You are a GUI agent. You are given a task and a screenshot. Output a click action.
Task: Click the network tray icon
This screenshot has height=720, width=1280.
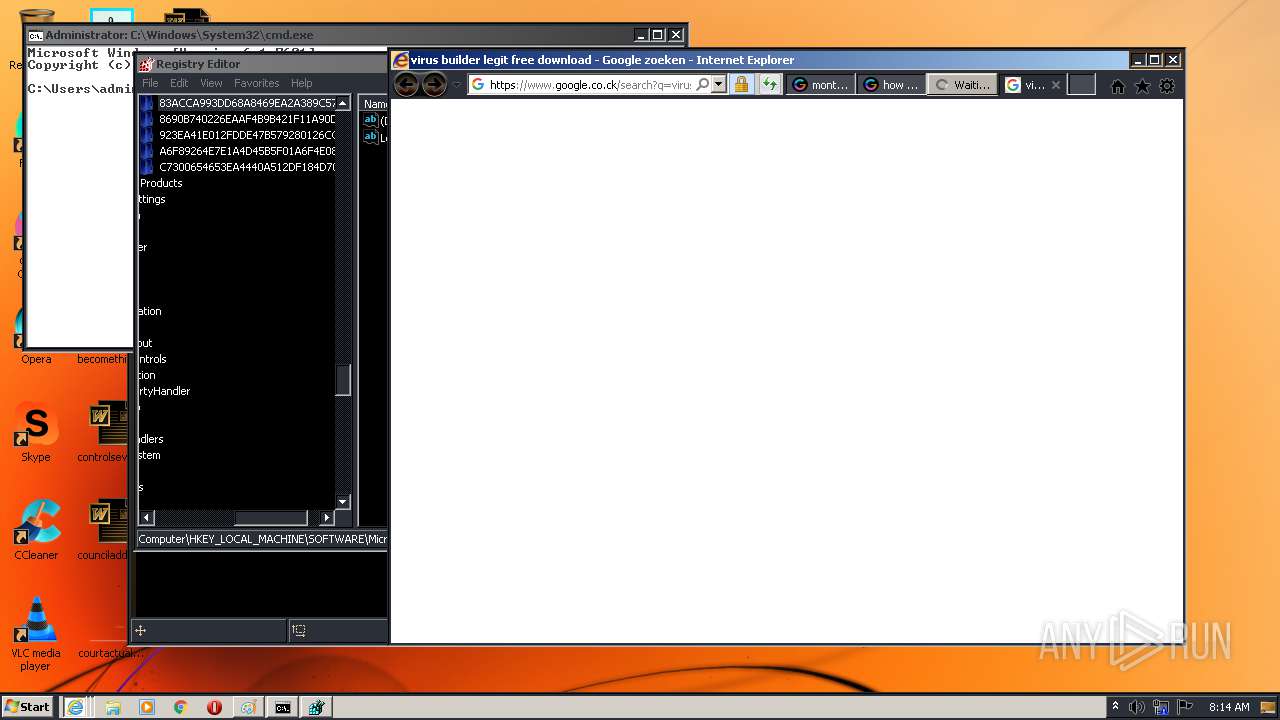click(1161, 707)
